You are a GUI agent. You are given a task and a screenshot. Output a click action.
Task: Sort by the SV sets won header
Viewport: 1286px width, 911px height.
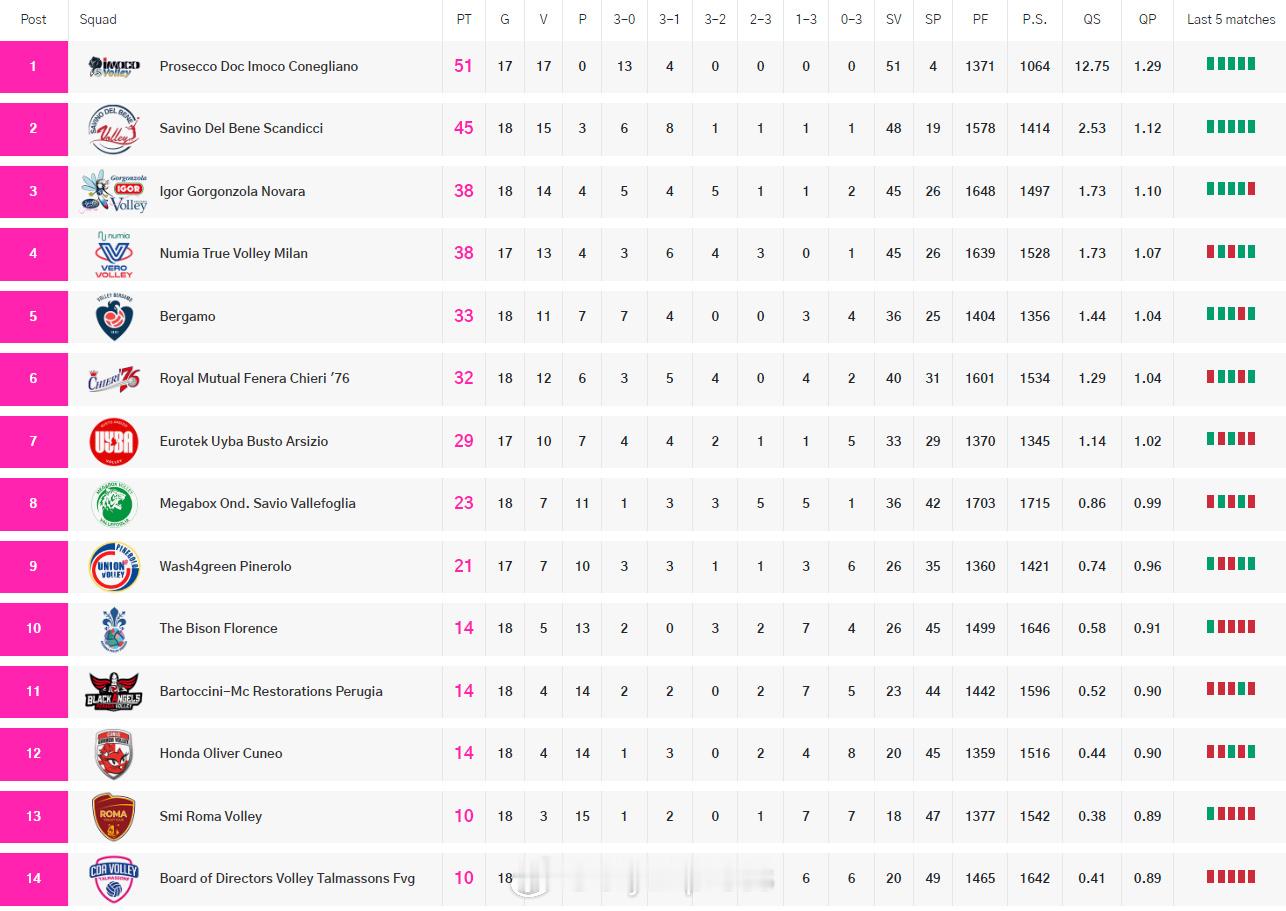pyautogui.click(x=893, y=19)
